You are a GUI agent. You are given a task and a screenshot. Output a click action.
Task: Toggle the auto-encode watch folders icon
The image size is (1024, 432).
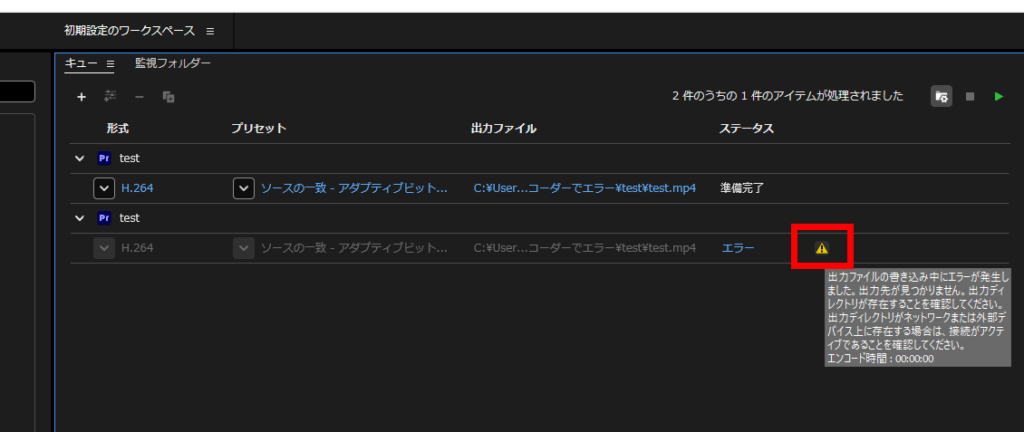click(x=941, y=97)
